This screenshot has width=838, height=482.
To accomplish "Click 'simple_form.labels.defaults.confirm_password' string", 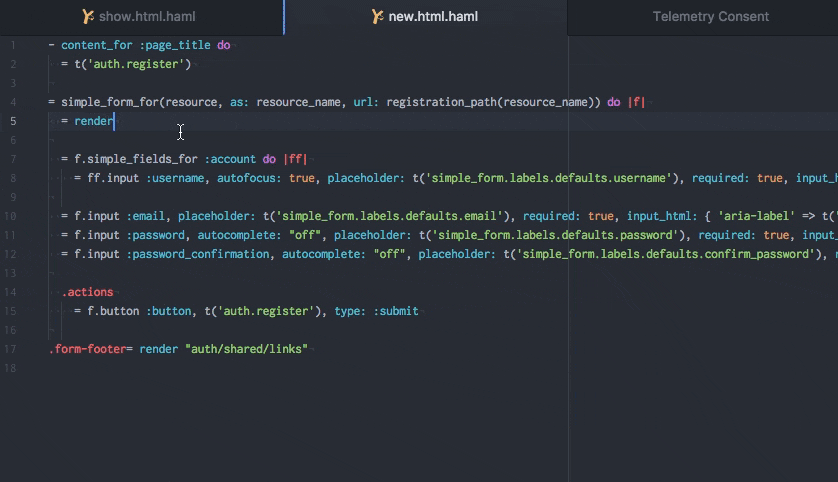I will coord(666,254).
